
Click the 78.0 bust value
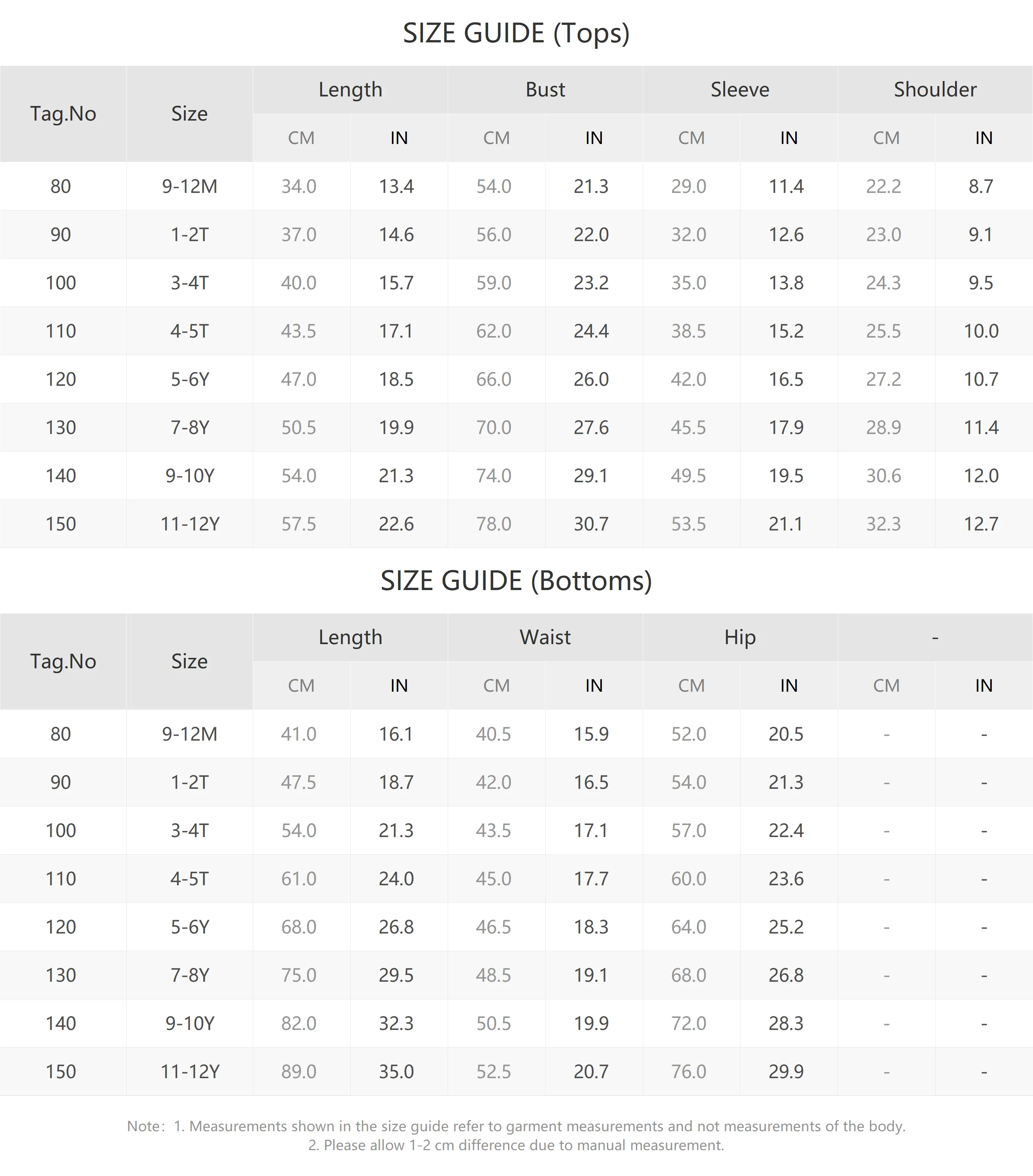coord(494,524)
